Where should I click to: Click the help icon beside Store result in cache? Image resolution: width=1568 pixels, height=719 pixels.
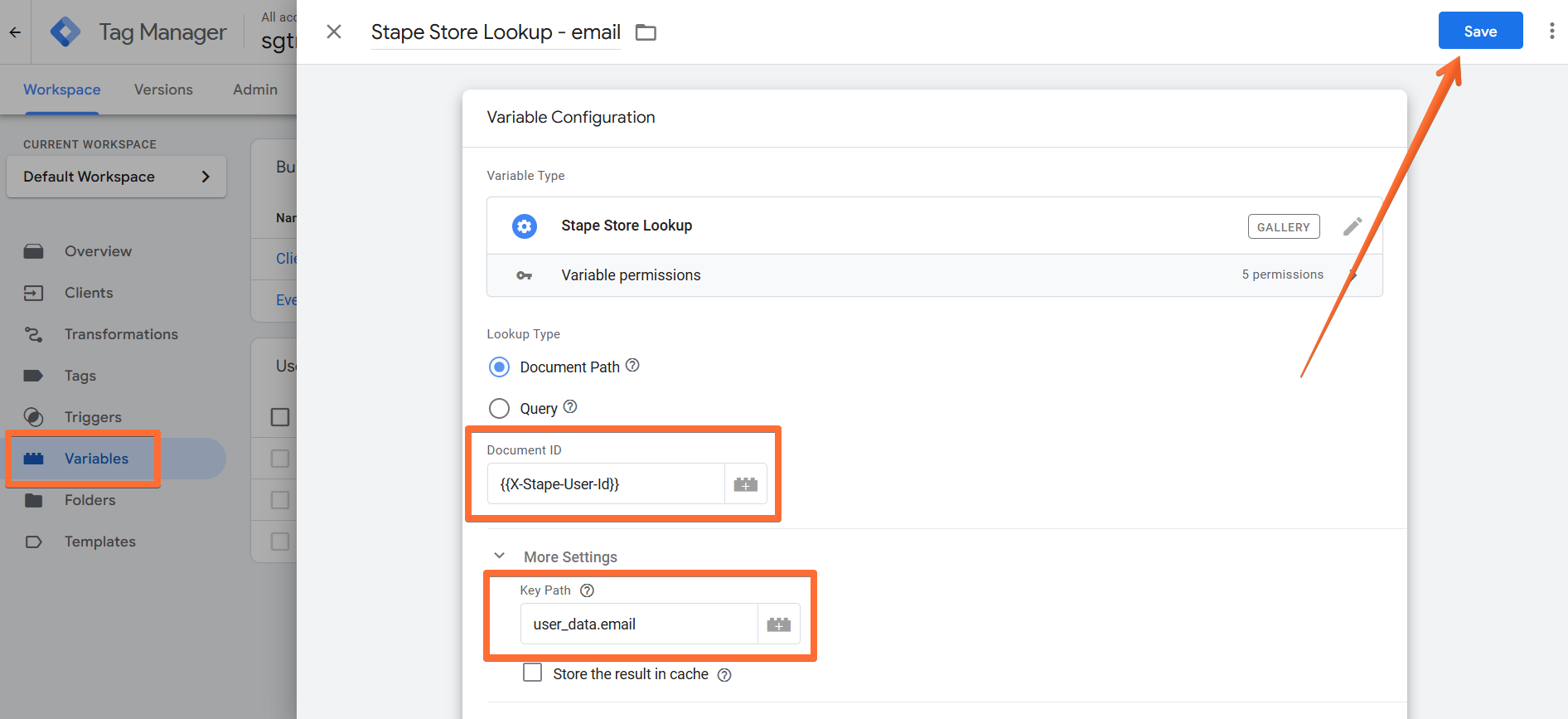coord(724,675)
